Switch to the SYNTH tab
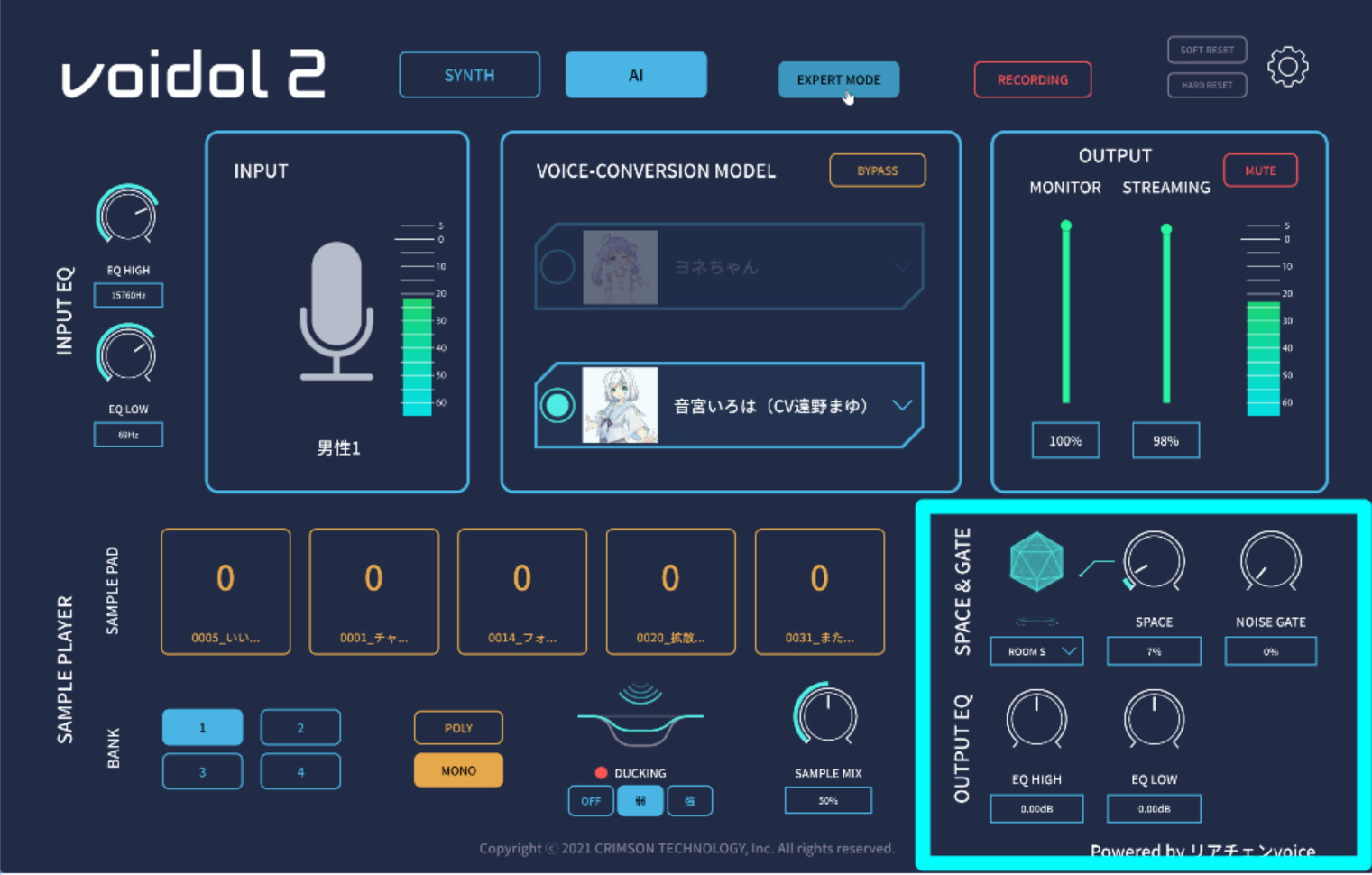Image resolution: width=1372 pixels, height=875 pixels. [x=469, y=75]
